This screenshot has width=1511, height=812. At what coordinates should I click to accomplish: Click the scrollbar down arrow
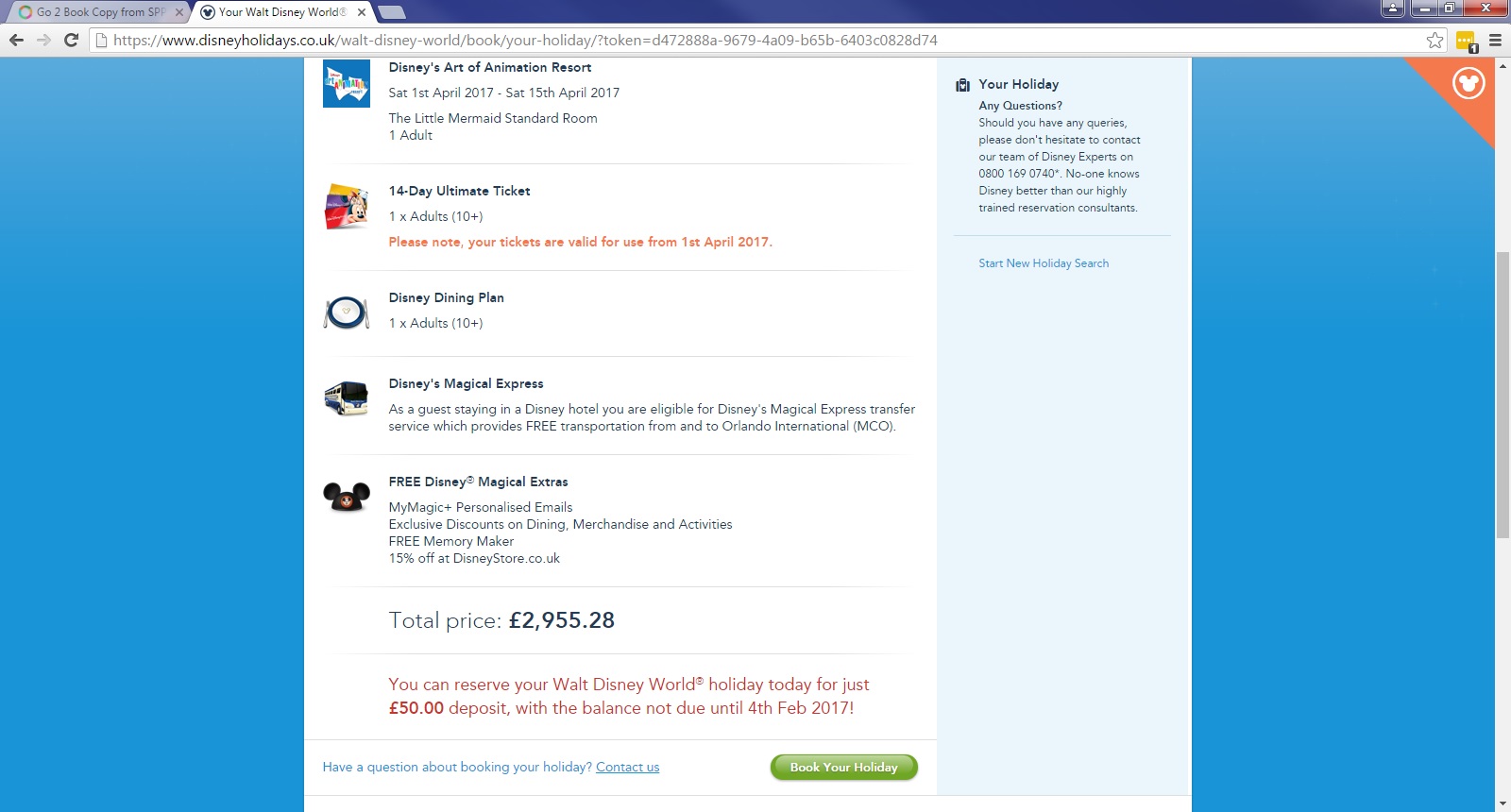pos(1503,804)
